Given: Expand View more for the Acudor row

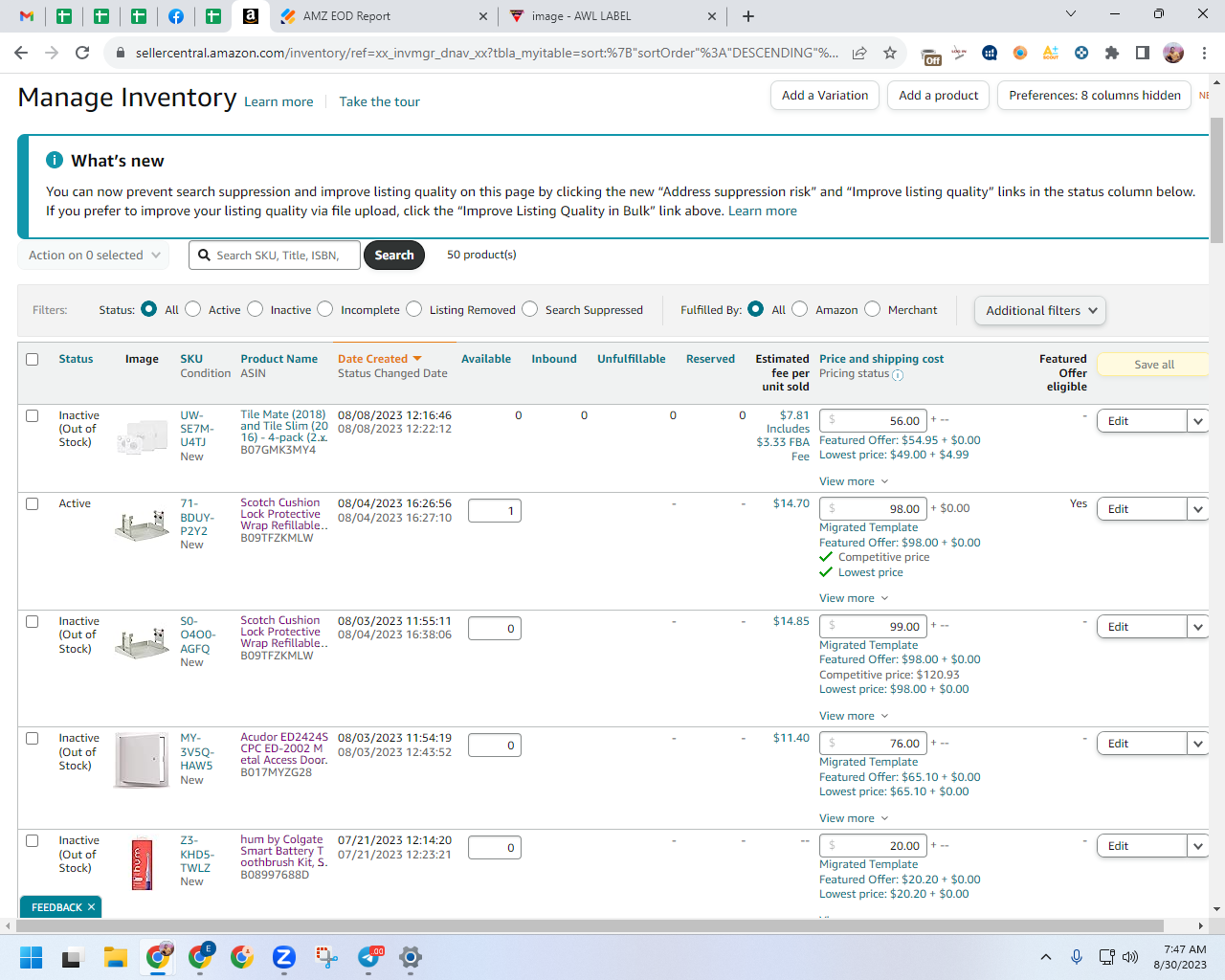Looking at the screenshot, I should click(x=854, y=818).
